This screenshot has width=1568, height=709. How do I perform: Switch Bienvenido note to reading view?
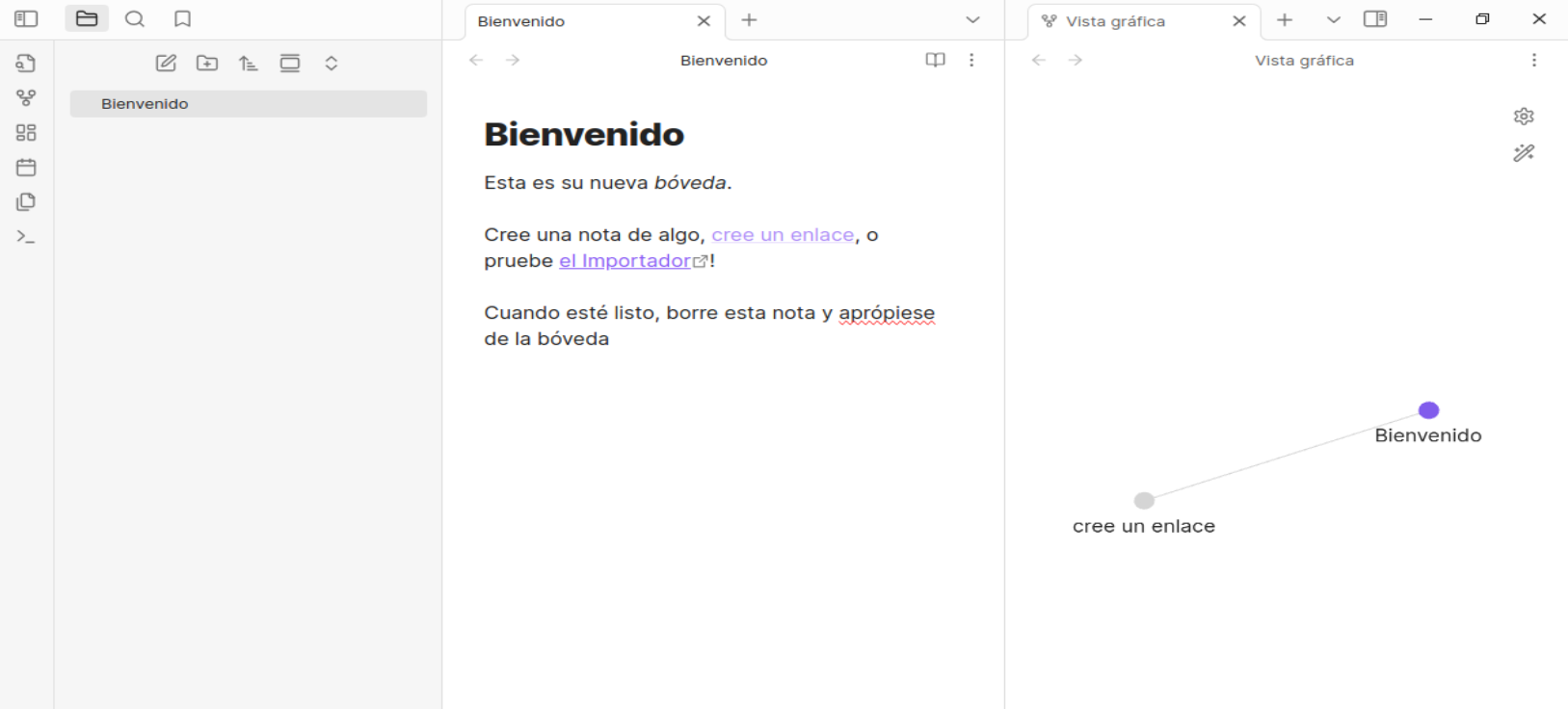pyautogui.click(x=935, y=60)
